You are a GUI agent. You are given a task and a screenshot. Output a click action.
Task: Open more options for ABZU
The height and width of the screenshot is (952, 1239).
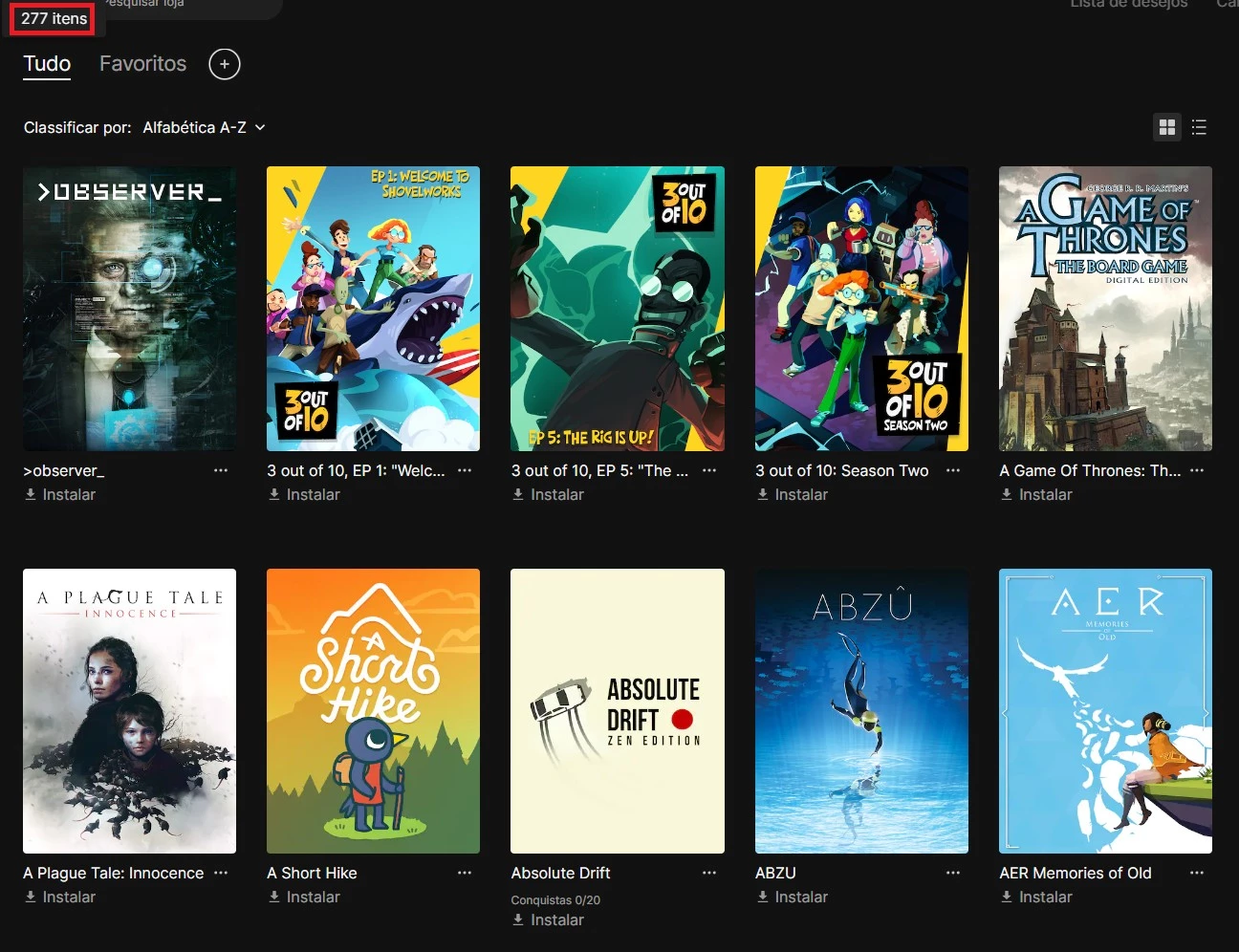[x=953, y=873]
